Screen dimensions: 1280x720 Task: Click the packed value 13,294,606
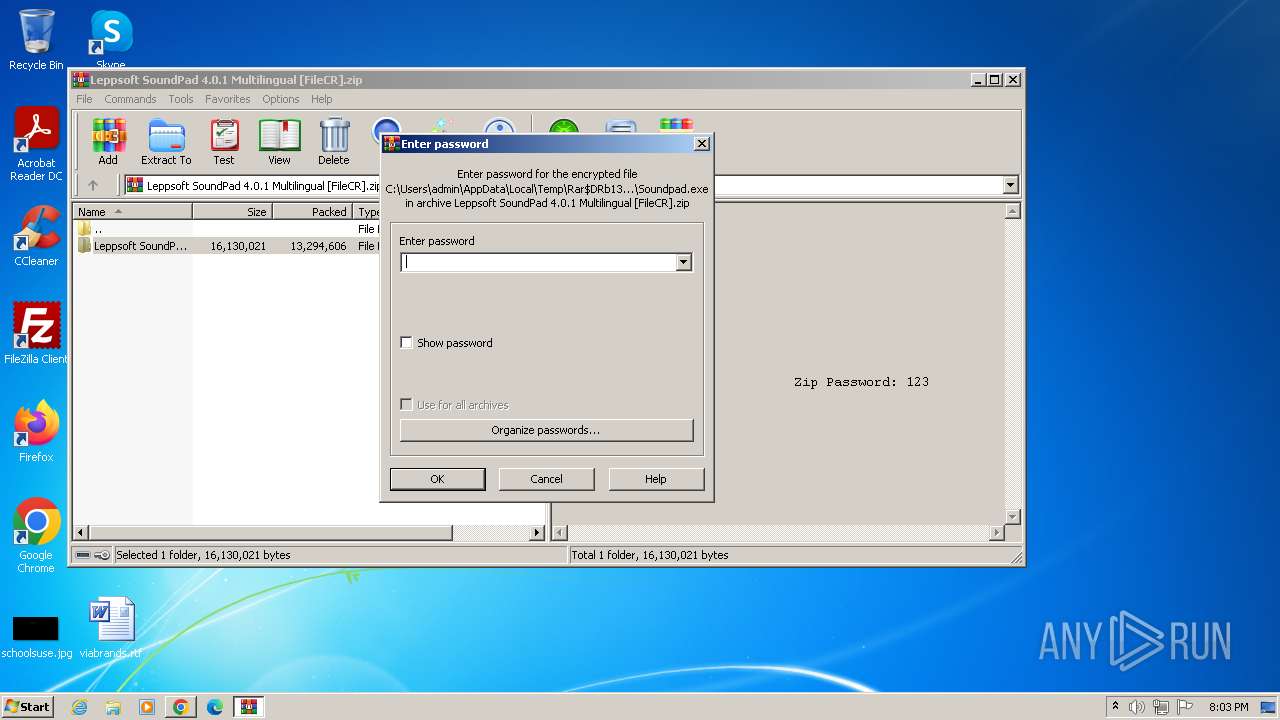pyautogui.click(x=318, y=246)
